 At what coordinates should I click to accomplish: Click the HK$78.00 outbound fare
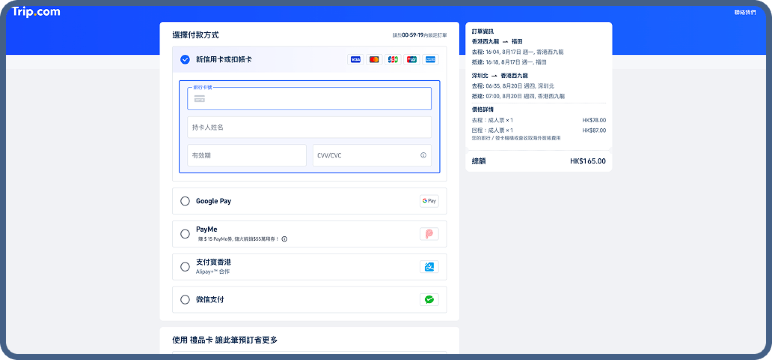(594, 120)
